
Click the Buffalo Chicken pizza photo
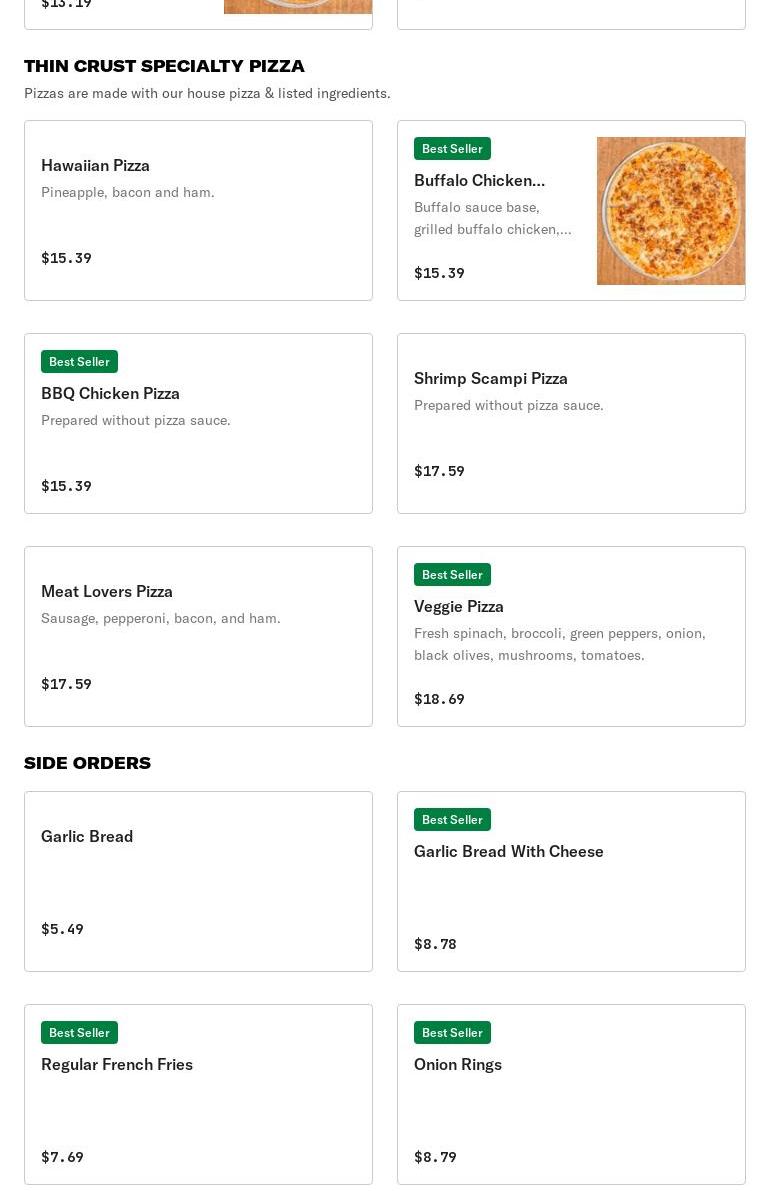click(x=671, y=210)
